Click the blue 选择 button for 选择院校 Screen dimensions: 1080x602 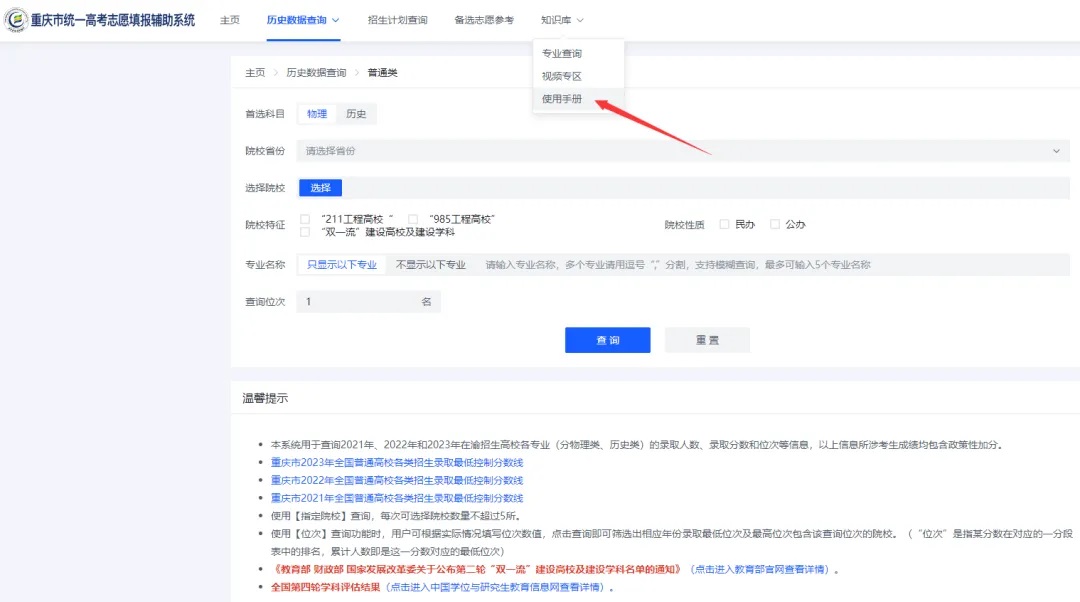[320, 188]
